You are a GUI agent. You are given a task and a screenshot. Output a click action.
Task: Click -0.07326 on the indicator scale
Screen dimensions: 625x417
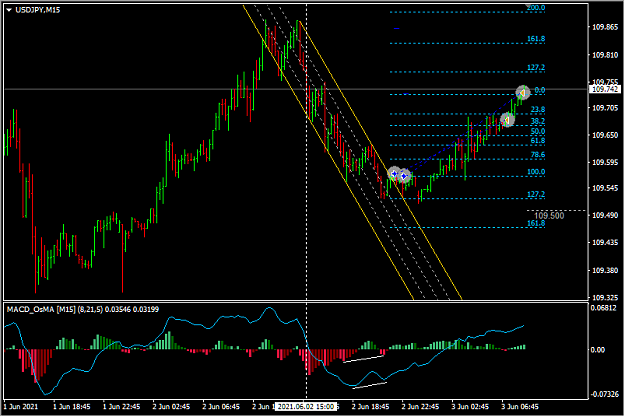[x=605, y=394]
